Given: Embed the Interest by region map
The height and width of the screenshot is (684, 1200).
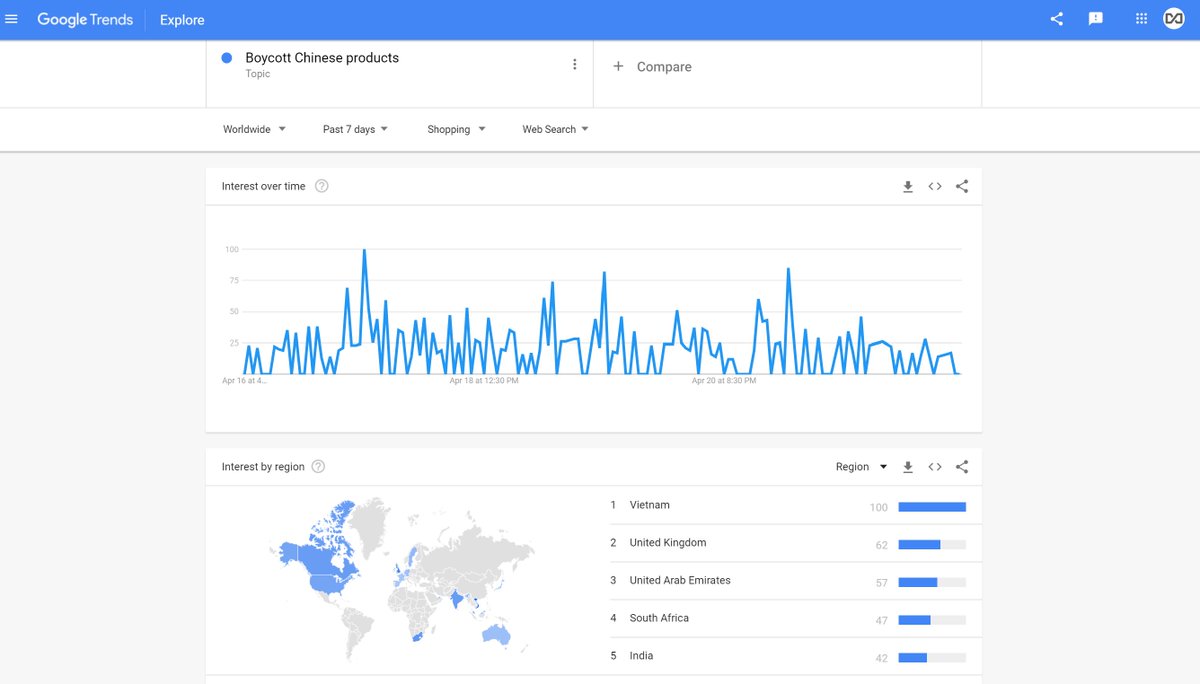Looking at the screenshot, I should [x=935, y=467].
